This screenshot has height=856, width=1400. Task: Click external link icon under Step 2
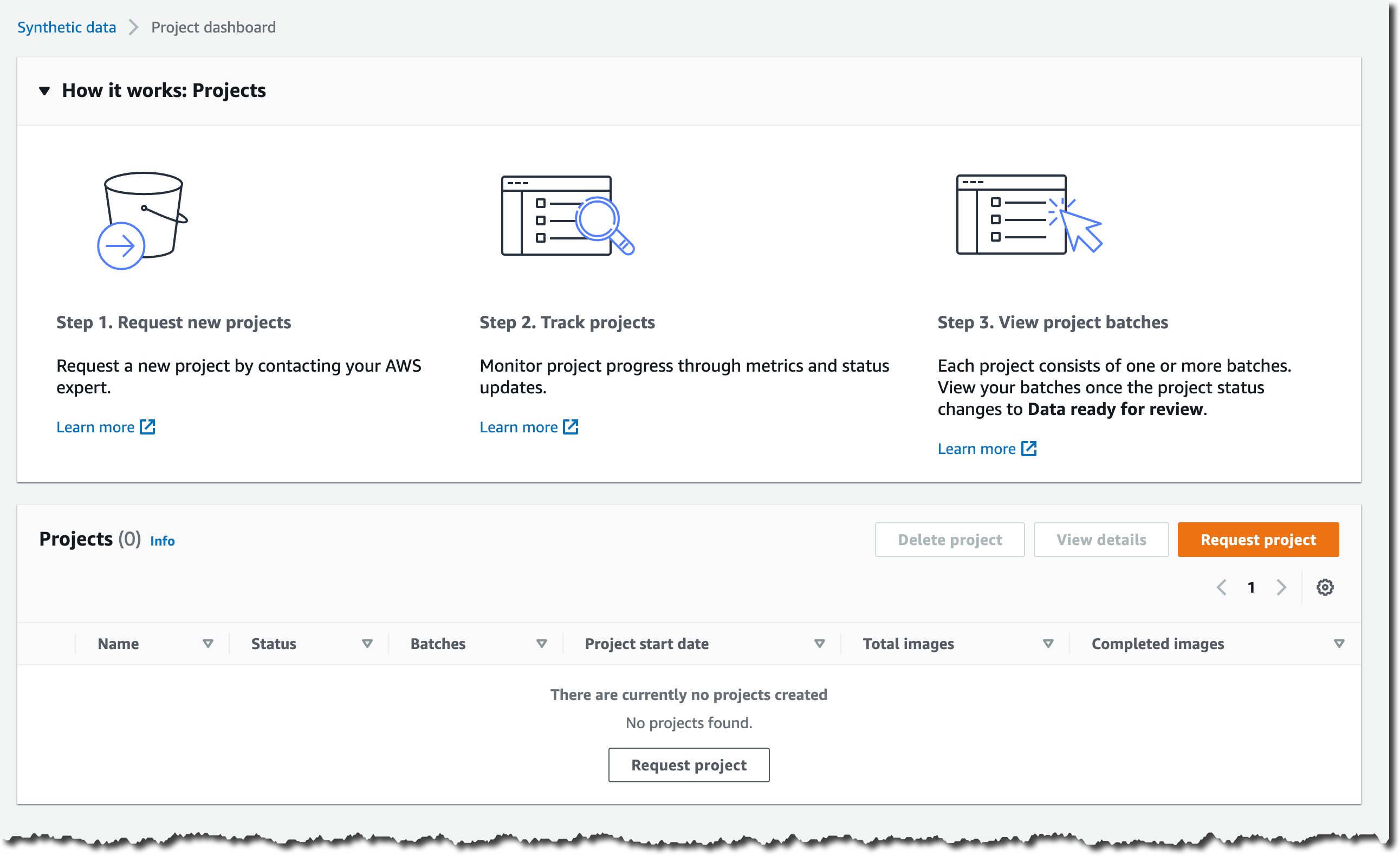coord(571,427)
